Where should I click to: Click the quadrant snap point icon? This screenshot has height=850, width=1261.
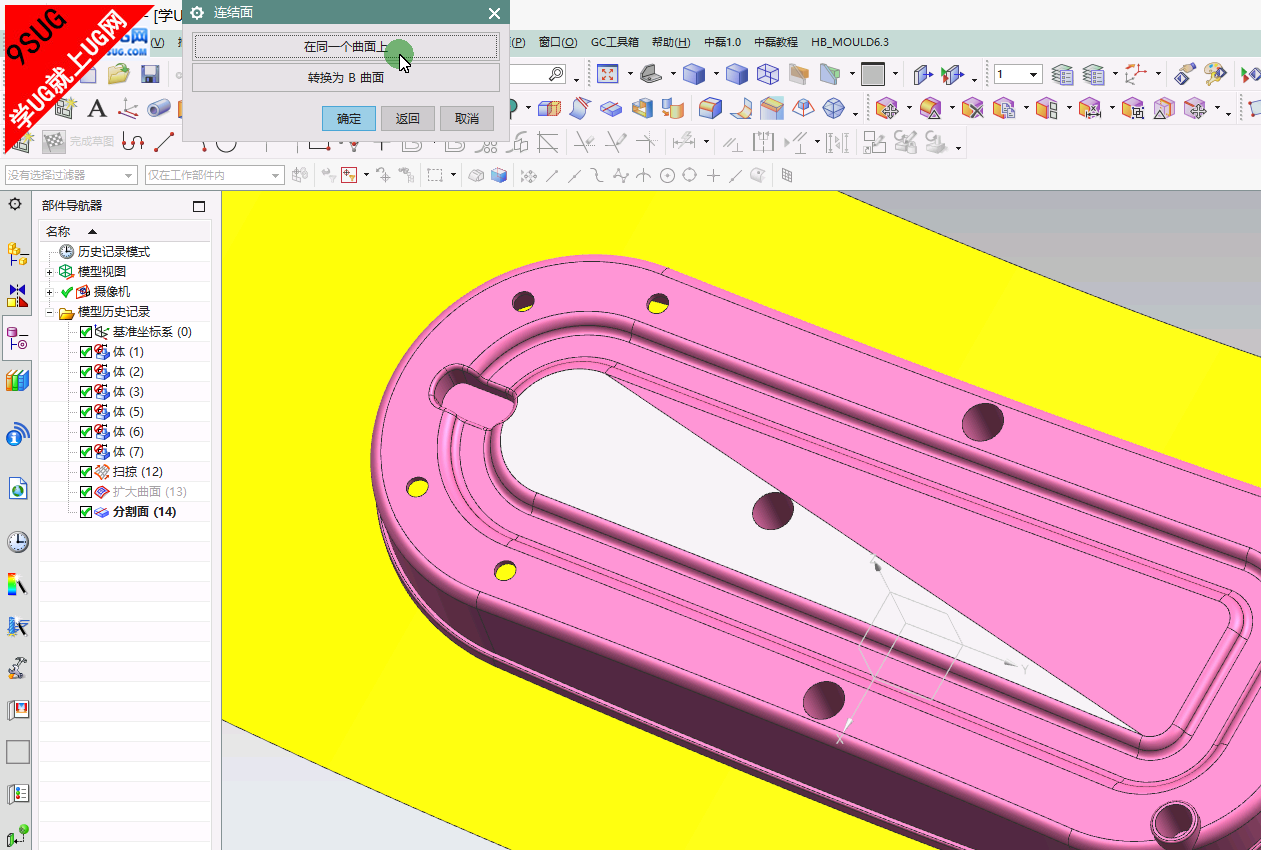pos(689,176)
